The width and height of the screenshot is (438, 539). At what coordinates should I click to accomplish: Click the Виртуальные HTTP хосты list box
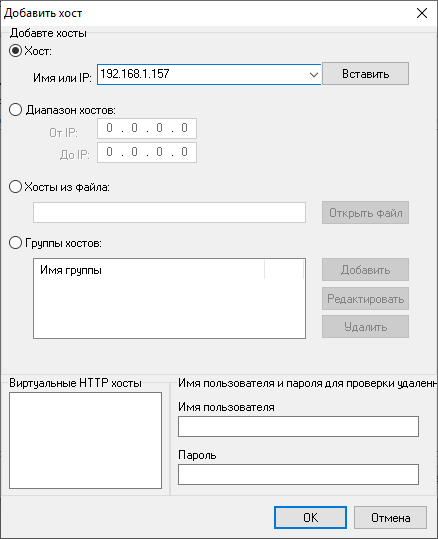85,440
